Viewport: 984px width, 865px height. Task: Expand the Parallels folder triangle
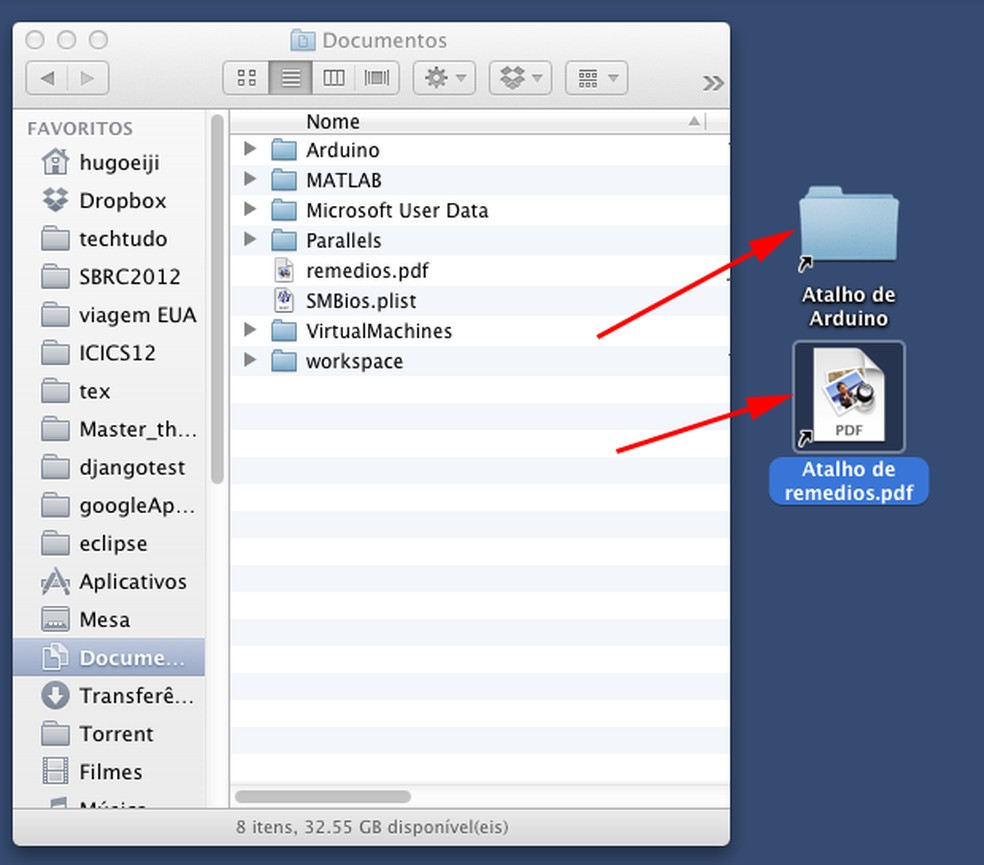coord(250,239)
